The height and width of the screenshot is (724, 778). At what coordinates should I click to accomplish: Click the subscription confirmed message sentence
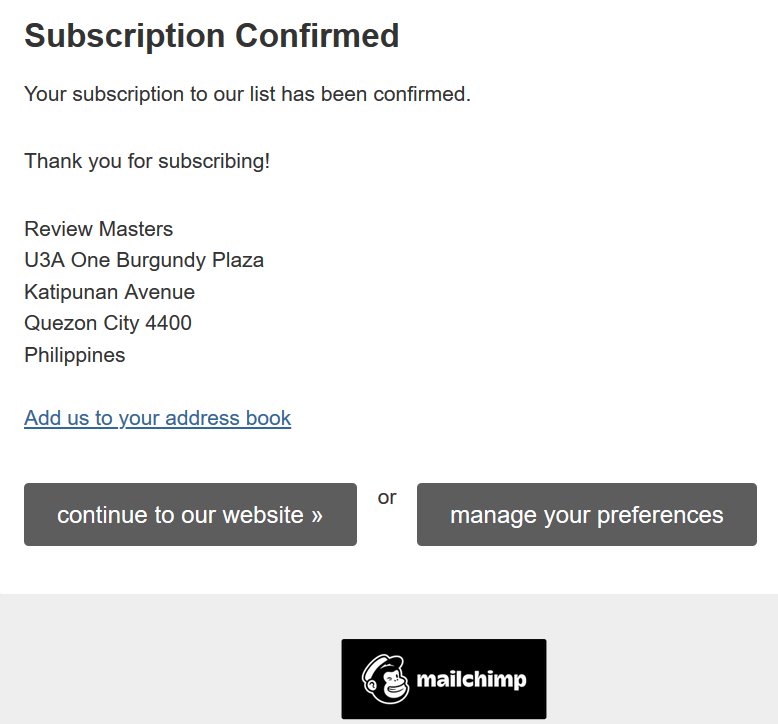247,94
